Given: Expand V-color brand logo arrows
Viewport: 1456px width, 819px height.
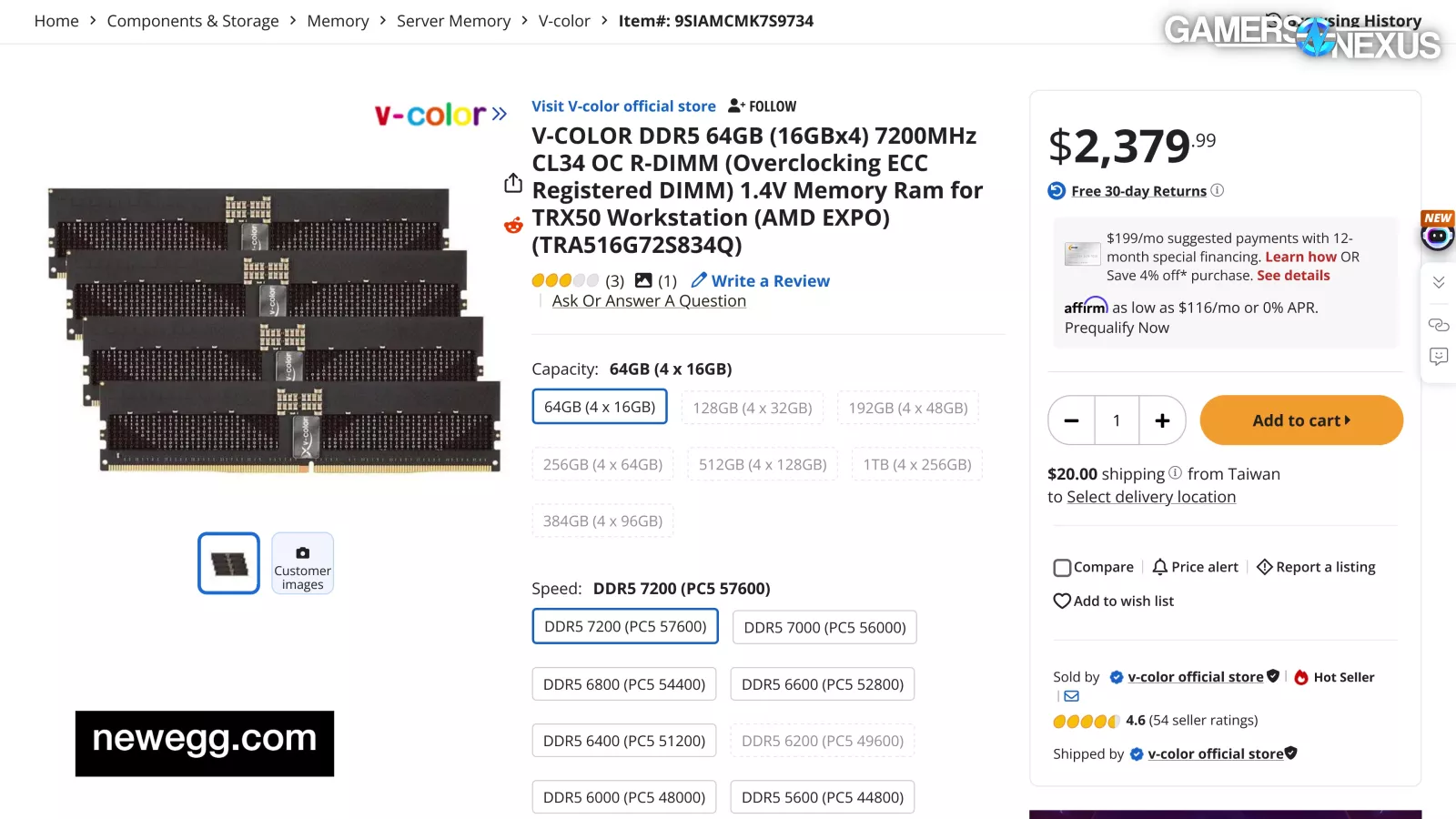Looking at the screenshot, I should pyautogui.click(x=499, y=114).
